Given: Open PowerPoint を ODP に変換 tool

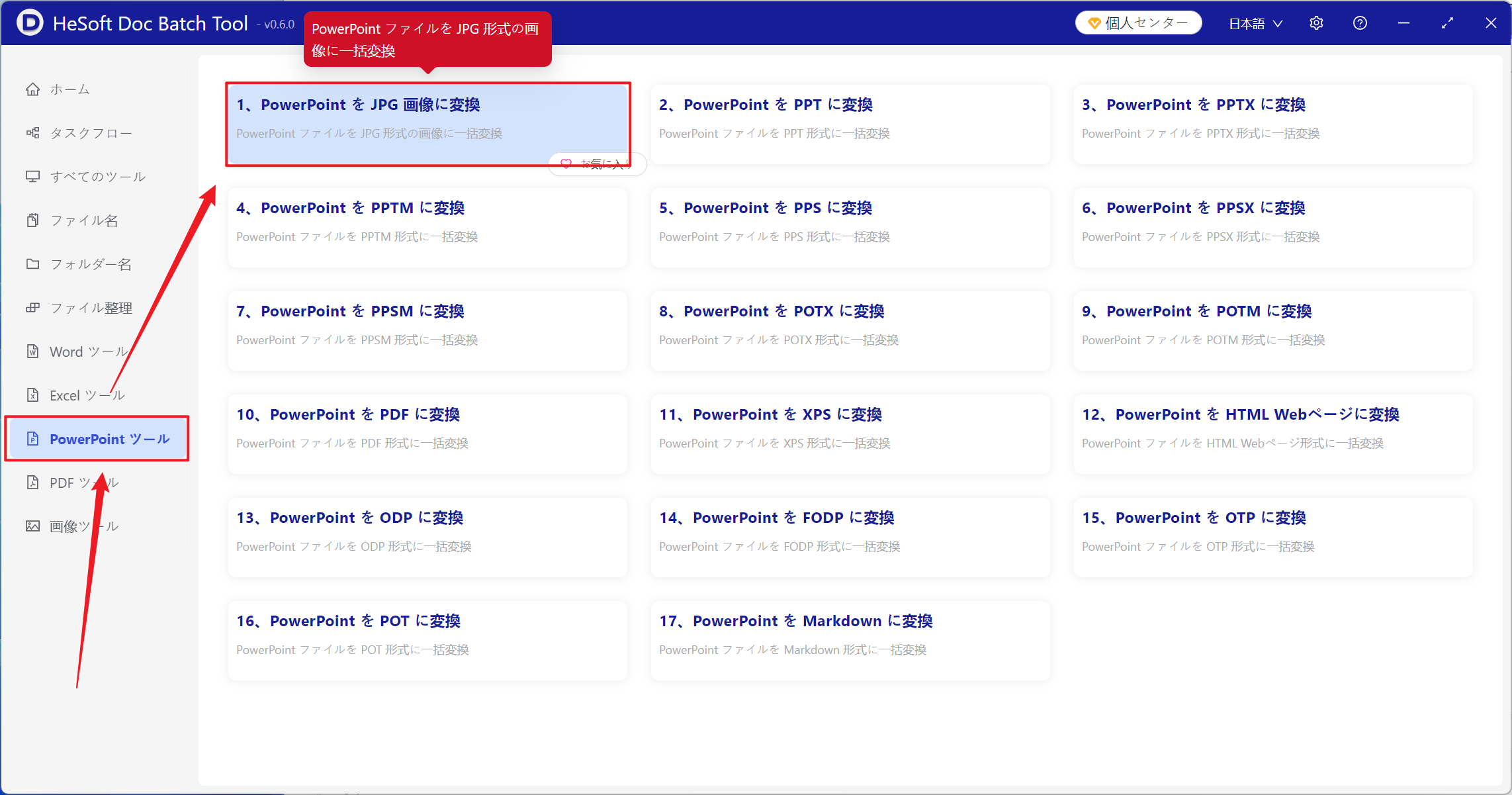Looking at the screenshot, I should (427, 537).
